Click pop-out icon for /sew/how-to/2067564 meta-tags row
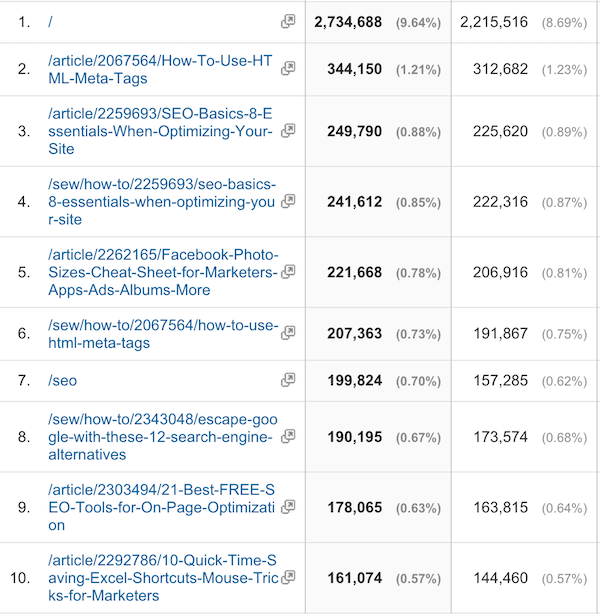Image resolution: width=600 pixels, height=616 pixels. [x=288, y=332]
